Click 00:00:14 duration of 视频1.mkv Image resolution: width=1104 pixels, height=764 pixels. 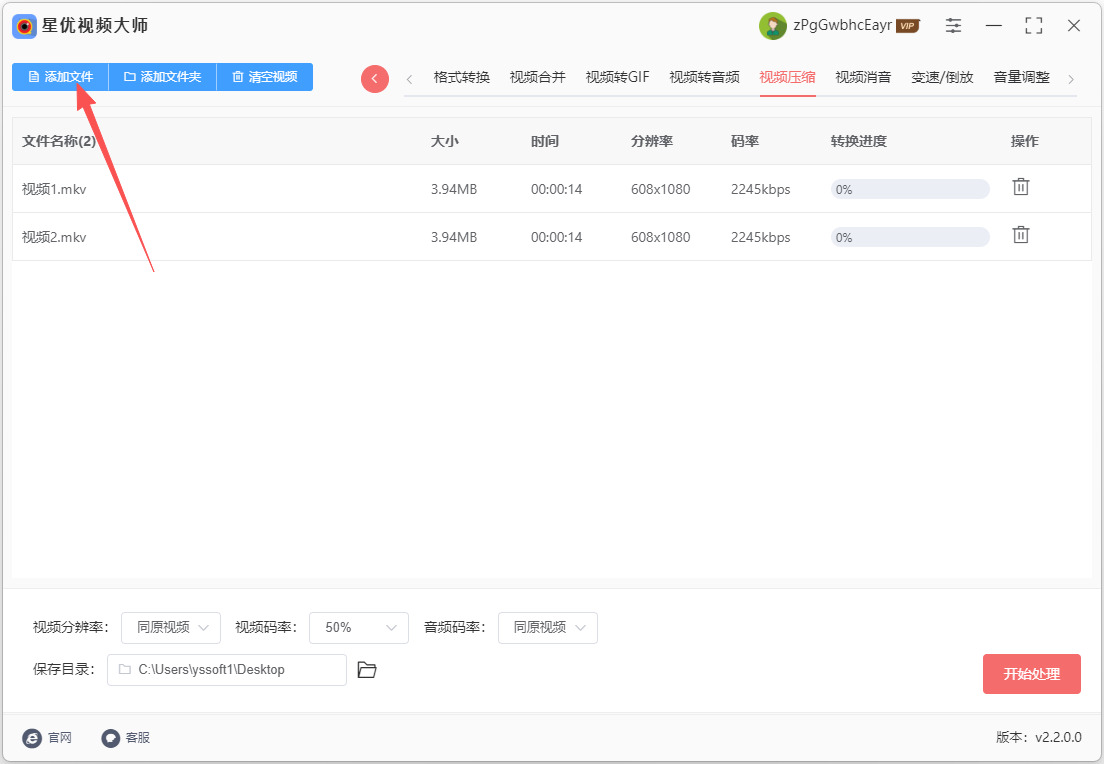point(556,189)
